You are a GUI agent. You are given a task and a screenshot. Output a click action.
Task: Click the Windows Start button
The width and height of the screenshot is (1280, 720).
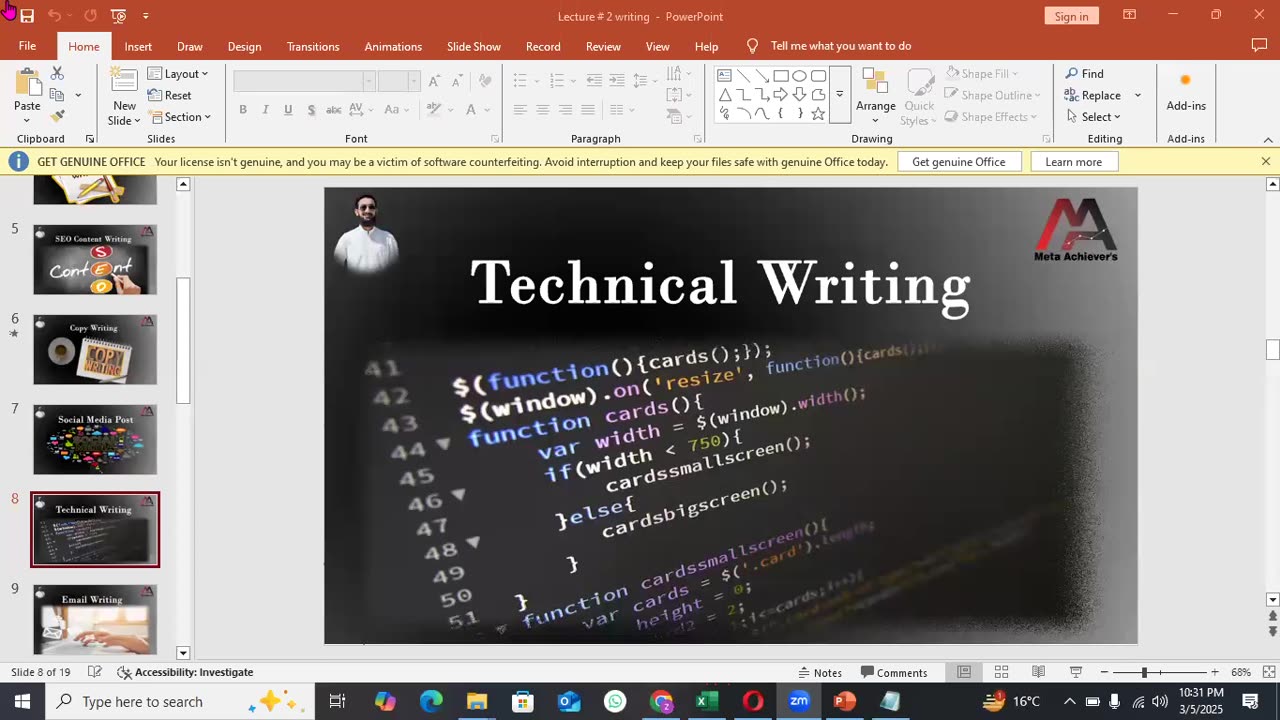pos(22,701)
